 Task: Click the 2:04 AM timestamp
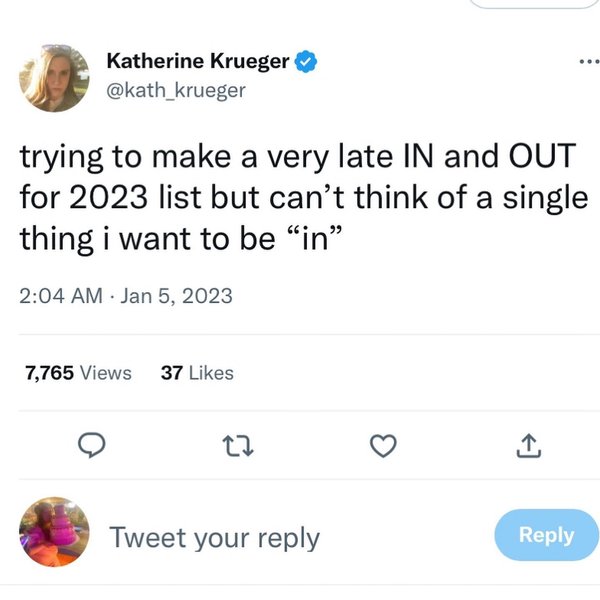coord(60,296)
